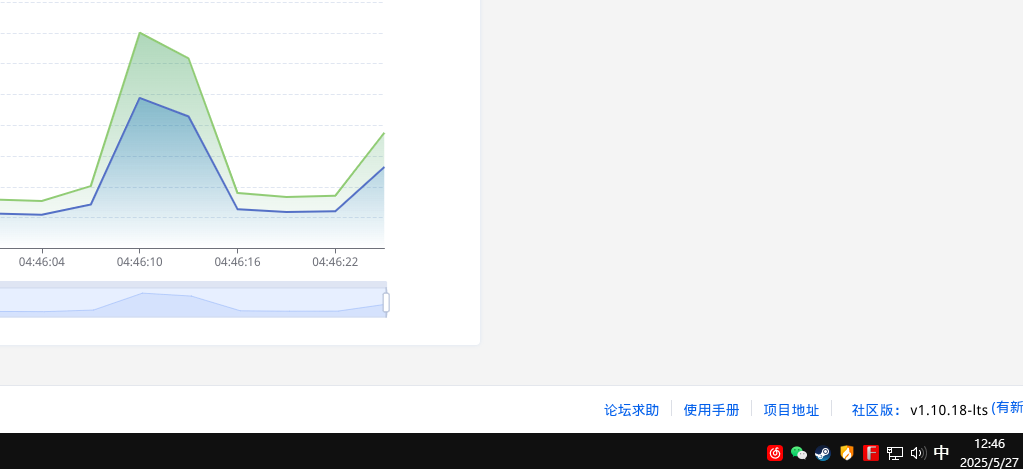
Task: Click the 04:46:04 axis label
Action: 42,262
